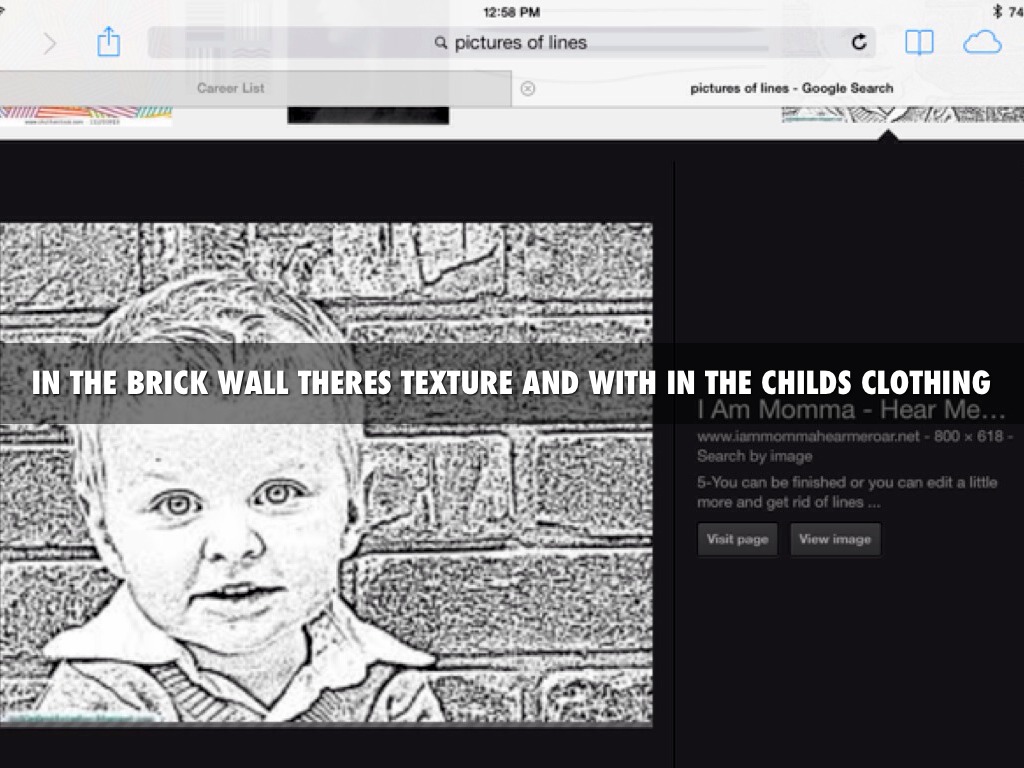Close the Google Search tab
This screenshot has width=1024, height=768.
click(528, 88)
